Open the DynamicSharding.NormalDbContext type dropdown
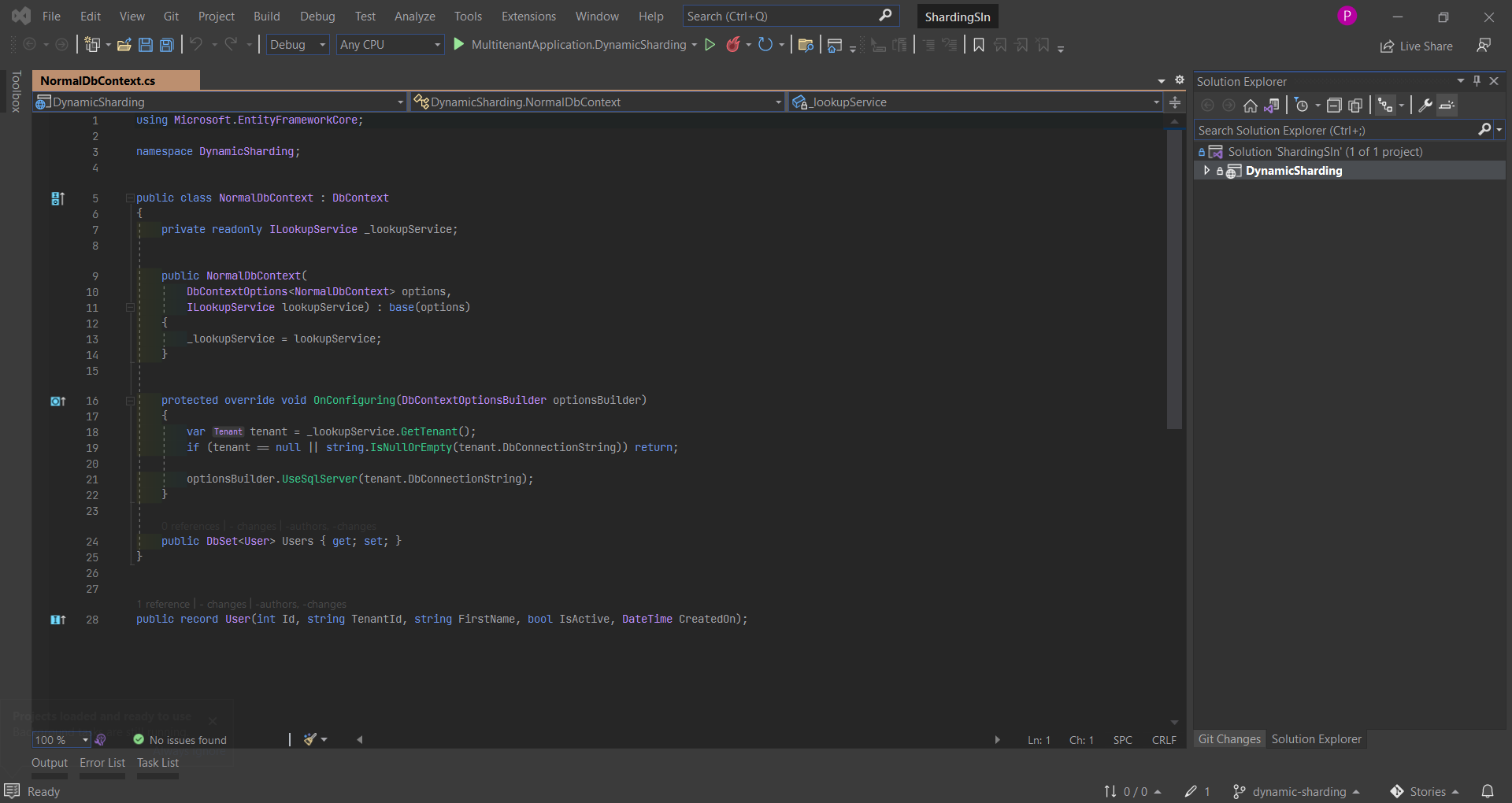 597,102
